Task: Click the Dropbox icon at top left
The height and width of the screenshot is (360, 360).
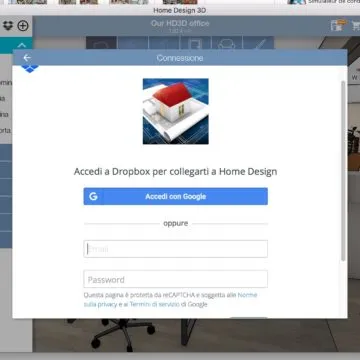Action: 8,25
